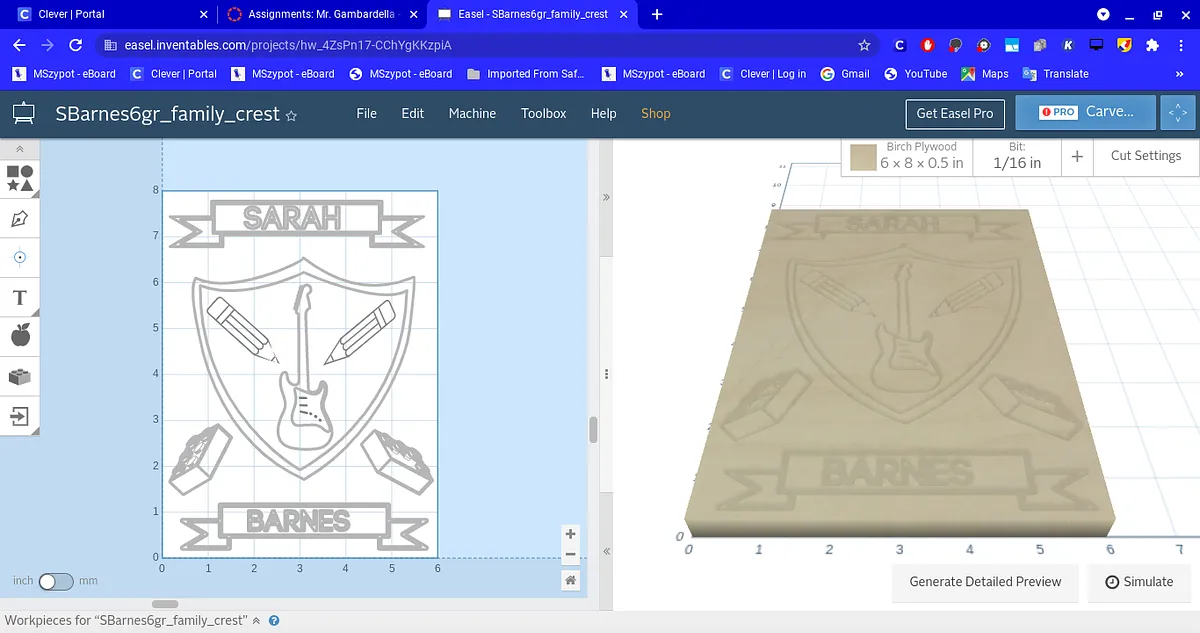Select the Drill point tool
The image size is (1200, 633).
pyautogui.click(x=20, y=257)
